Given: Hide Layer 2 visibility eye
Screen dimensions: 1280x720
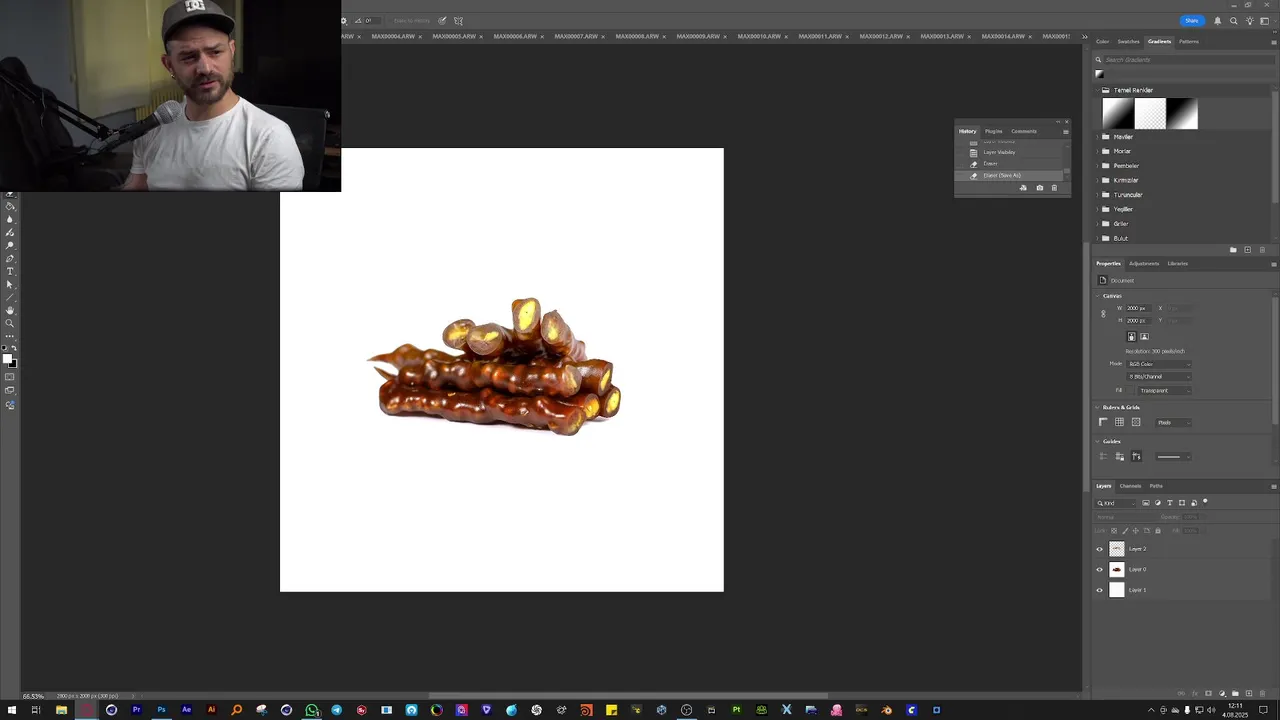Looking at the screenshot, I should coord(1100,549).
